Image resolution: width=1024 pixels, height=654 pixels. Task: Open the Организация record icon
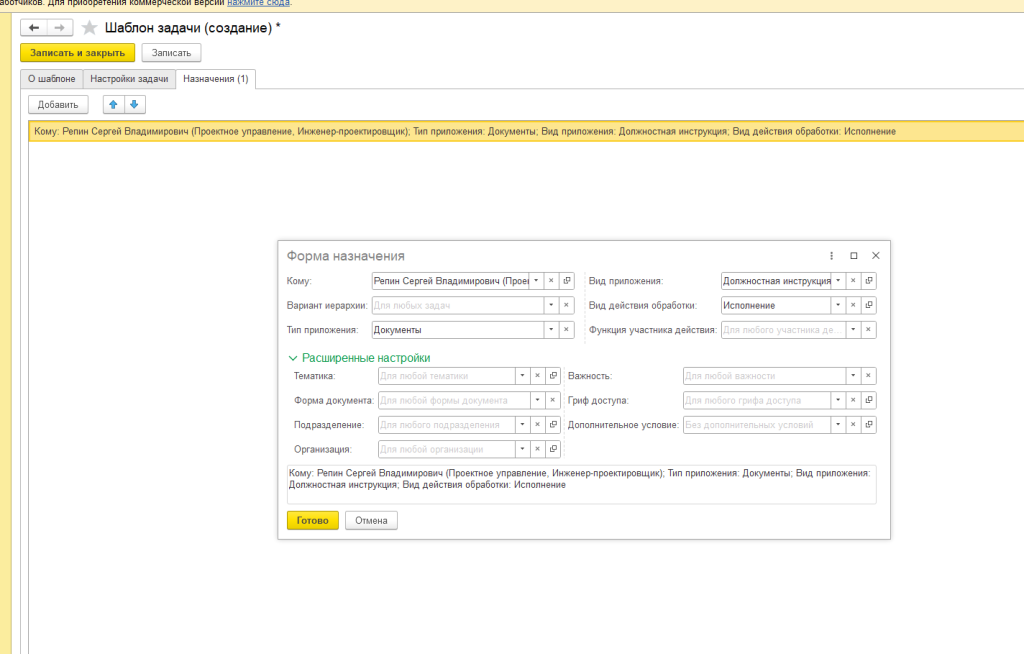[x=553, y=449]
